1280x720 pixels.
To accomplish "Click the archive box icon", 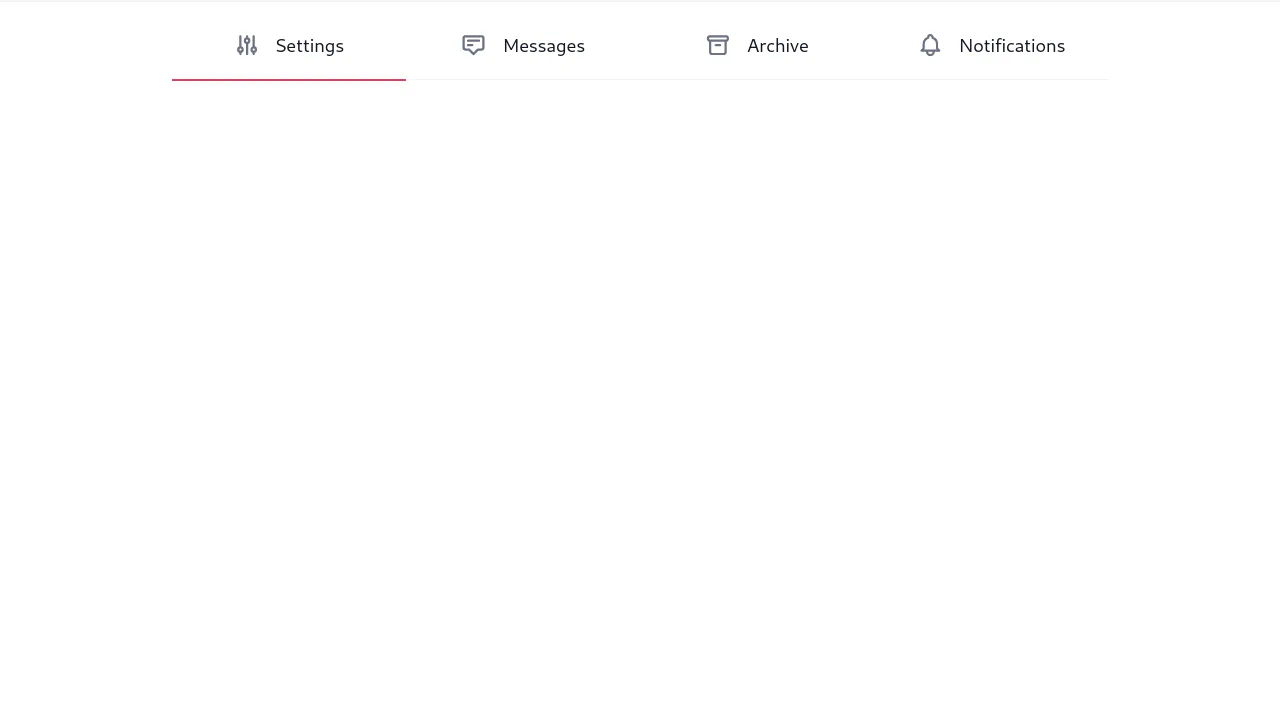I will (718, 45).
